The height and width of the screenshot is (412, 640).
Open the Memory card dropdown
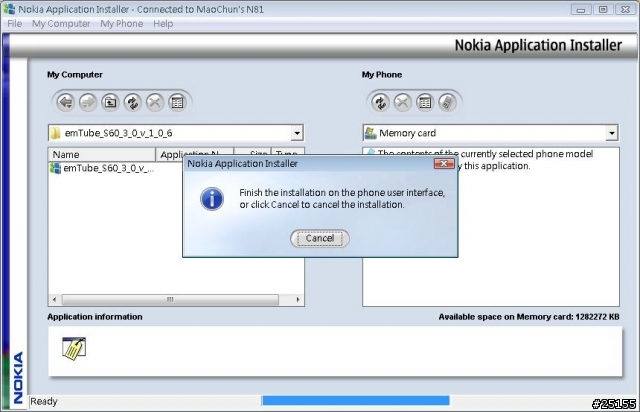[611, 133]
